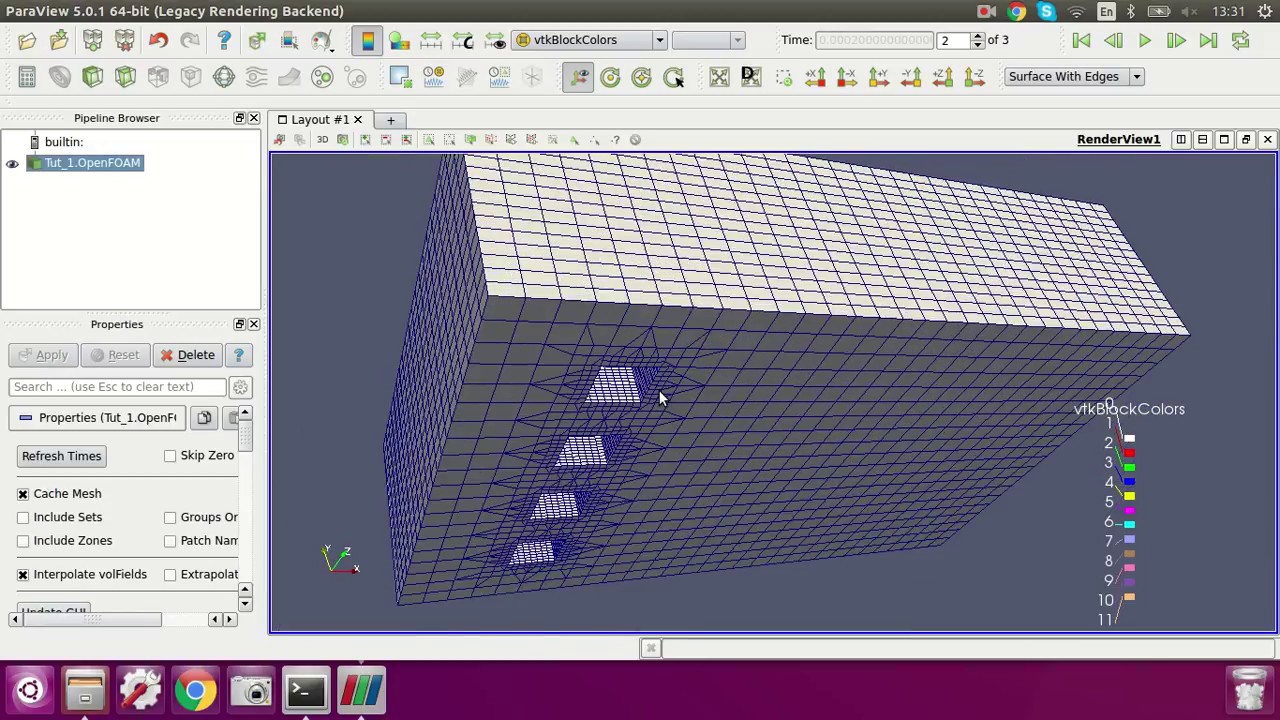Apply the Glyph filter icon
Viewport: 1280px width, 720px height.
tap(224, 77)
